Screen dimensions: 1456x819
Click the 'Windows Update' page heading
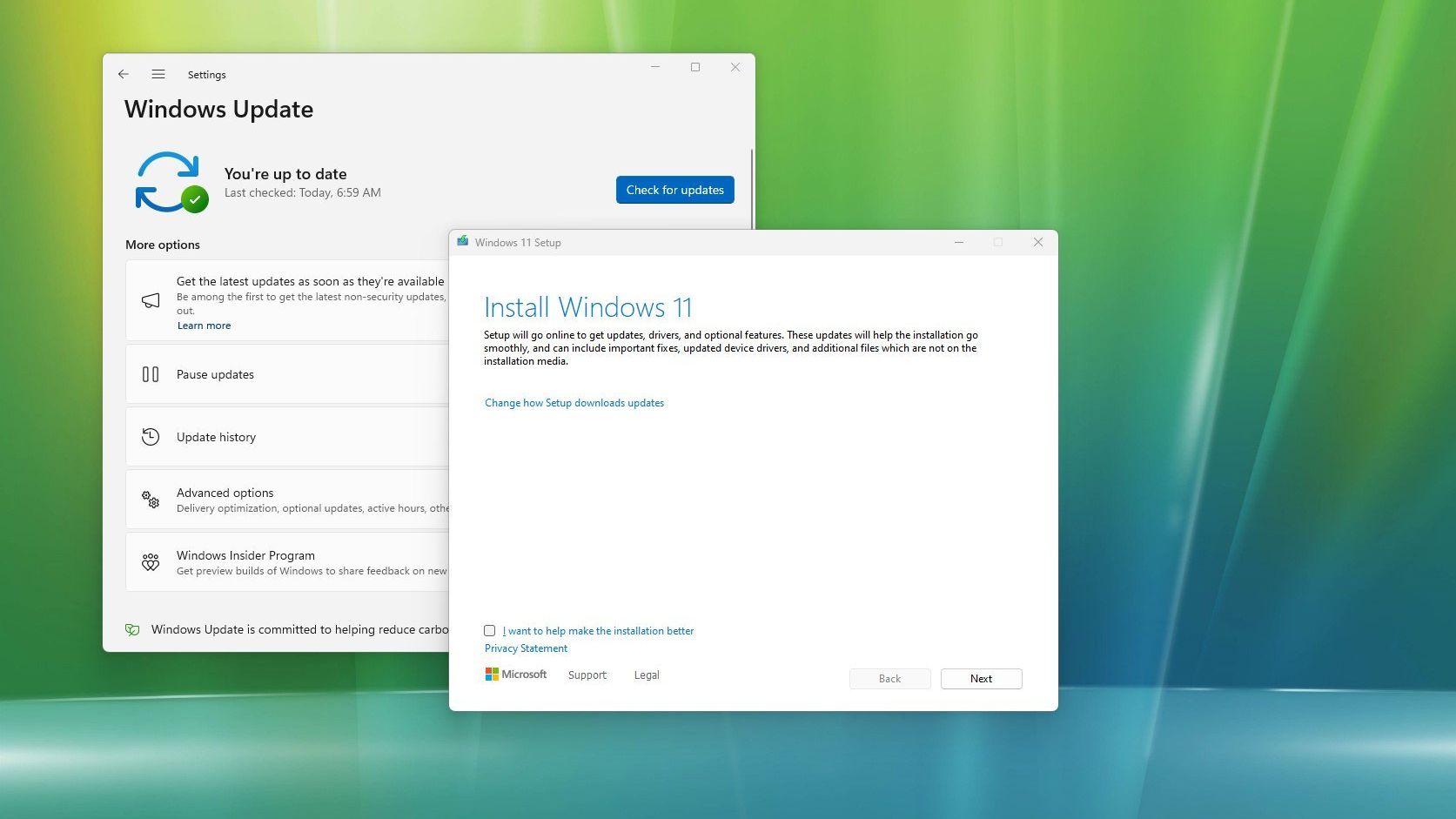pos(219,110)
